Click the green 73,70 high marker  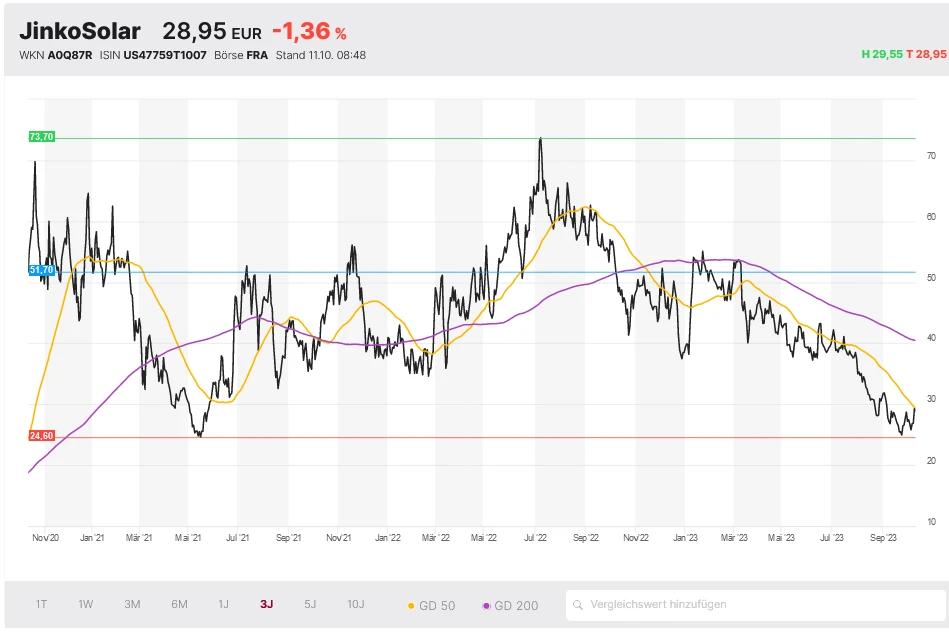tap(42, 137)
